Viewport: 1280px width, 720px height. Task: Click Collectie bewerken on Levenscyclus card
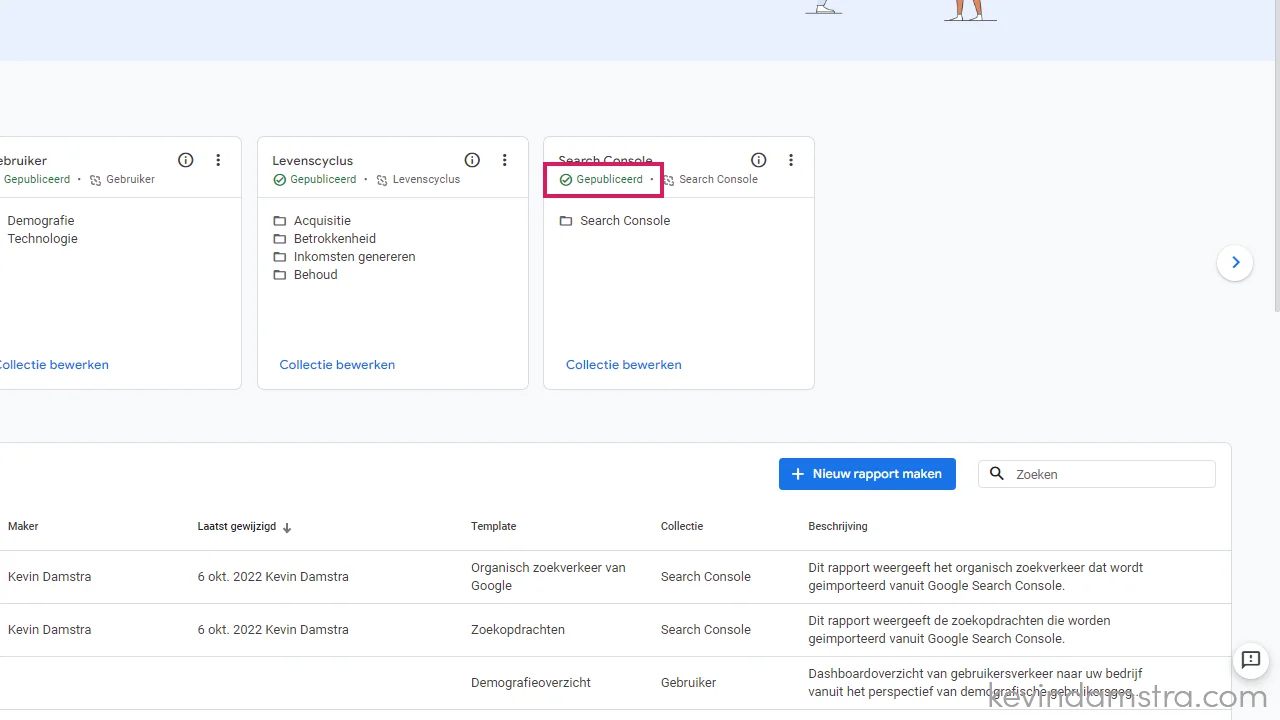tap(337, 365)
